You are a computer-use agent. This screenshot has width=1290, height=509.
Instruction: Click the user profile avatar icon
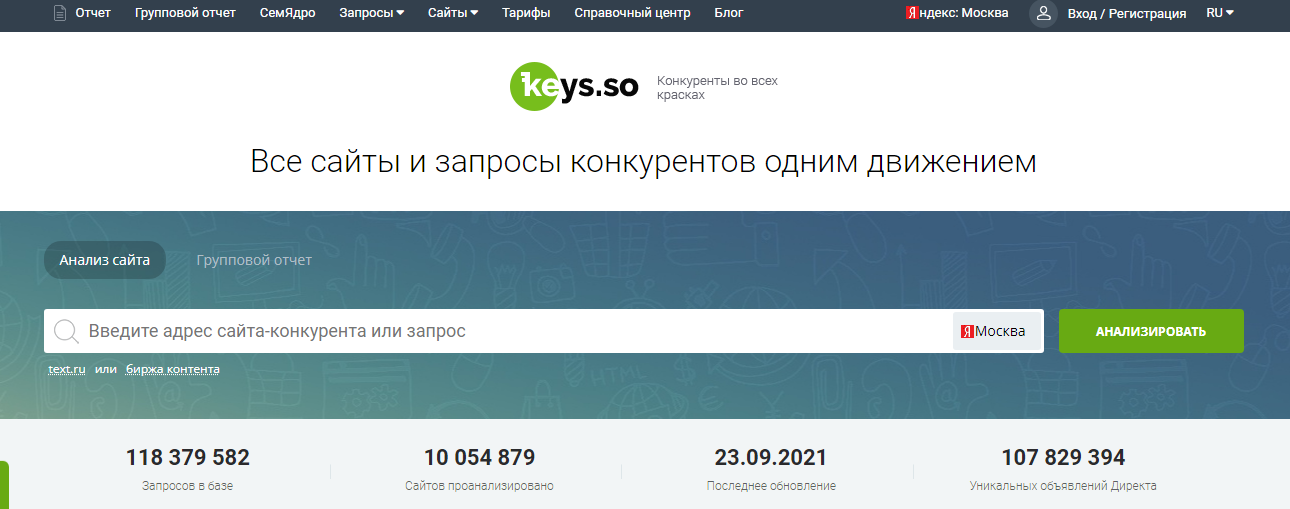1043,13
